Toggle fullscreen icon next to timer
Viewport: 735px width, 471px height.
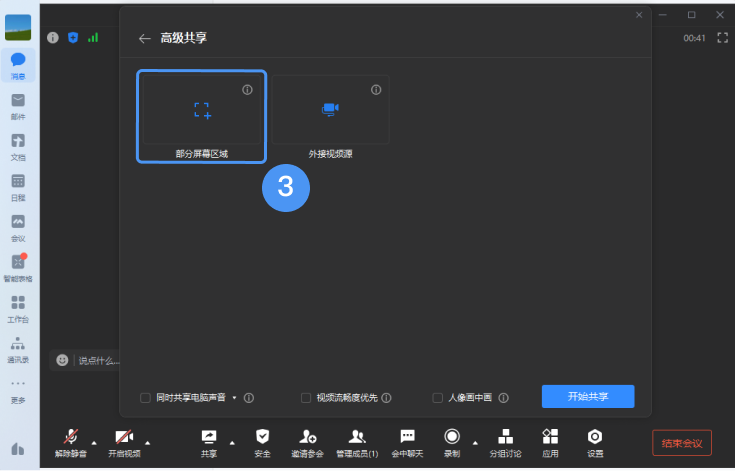pos(723,37)
